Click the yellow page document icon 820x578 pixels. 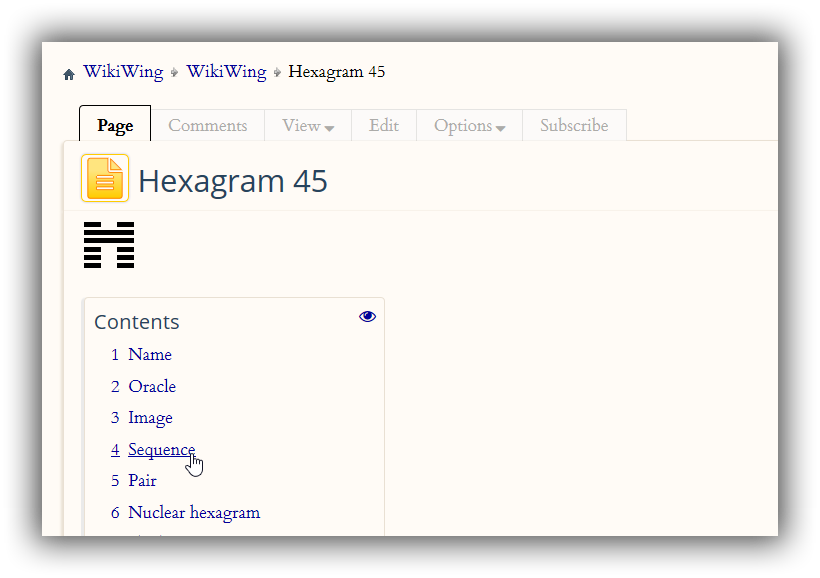(105, 179)
